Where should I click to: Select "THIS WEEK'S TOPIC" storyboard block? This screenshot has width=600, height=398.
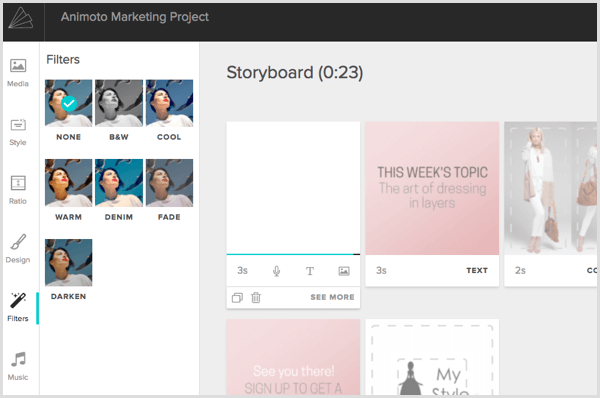click(432, 188)
